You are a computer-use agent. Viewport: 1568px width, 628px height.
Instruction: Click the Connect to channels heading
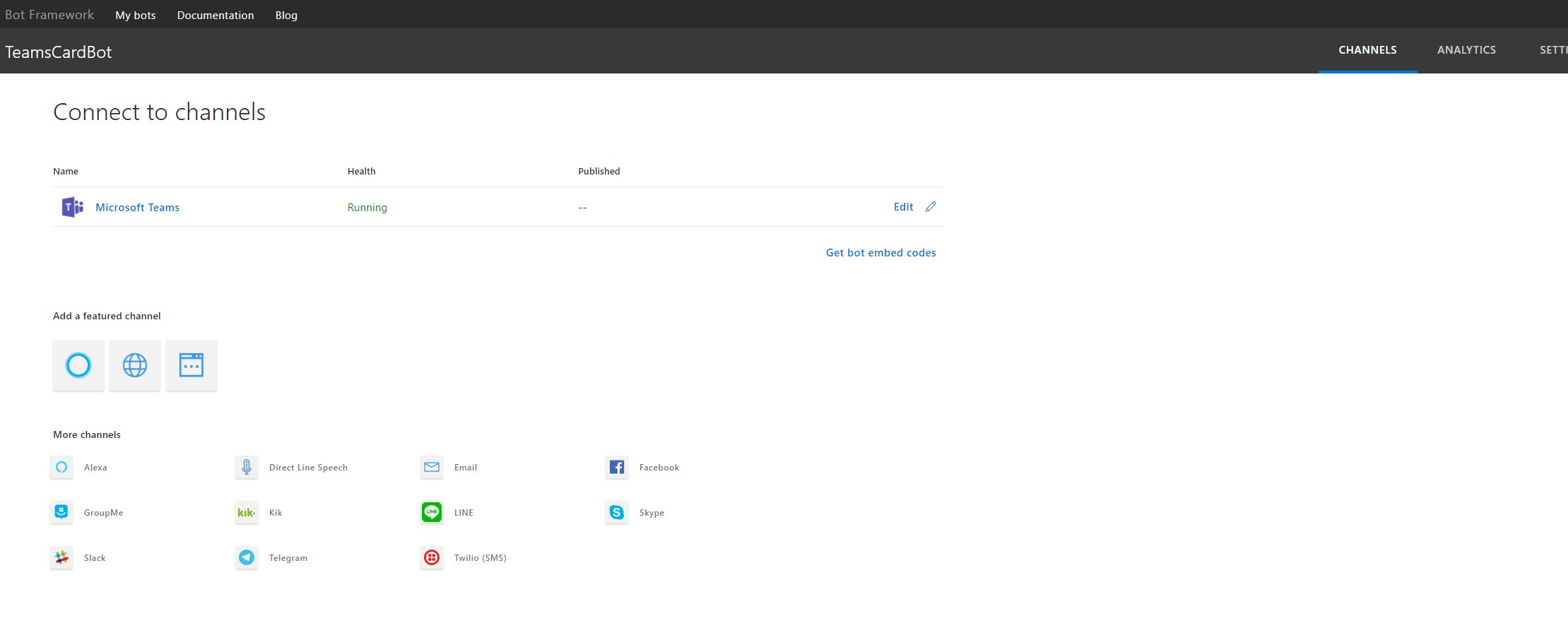[159, 112]
